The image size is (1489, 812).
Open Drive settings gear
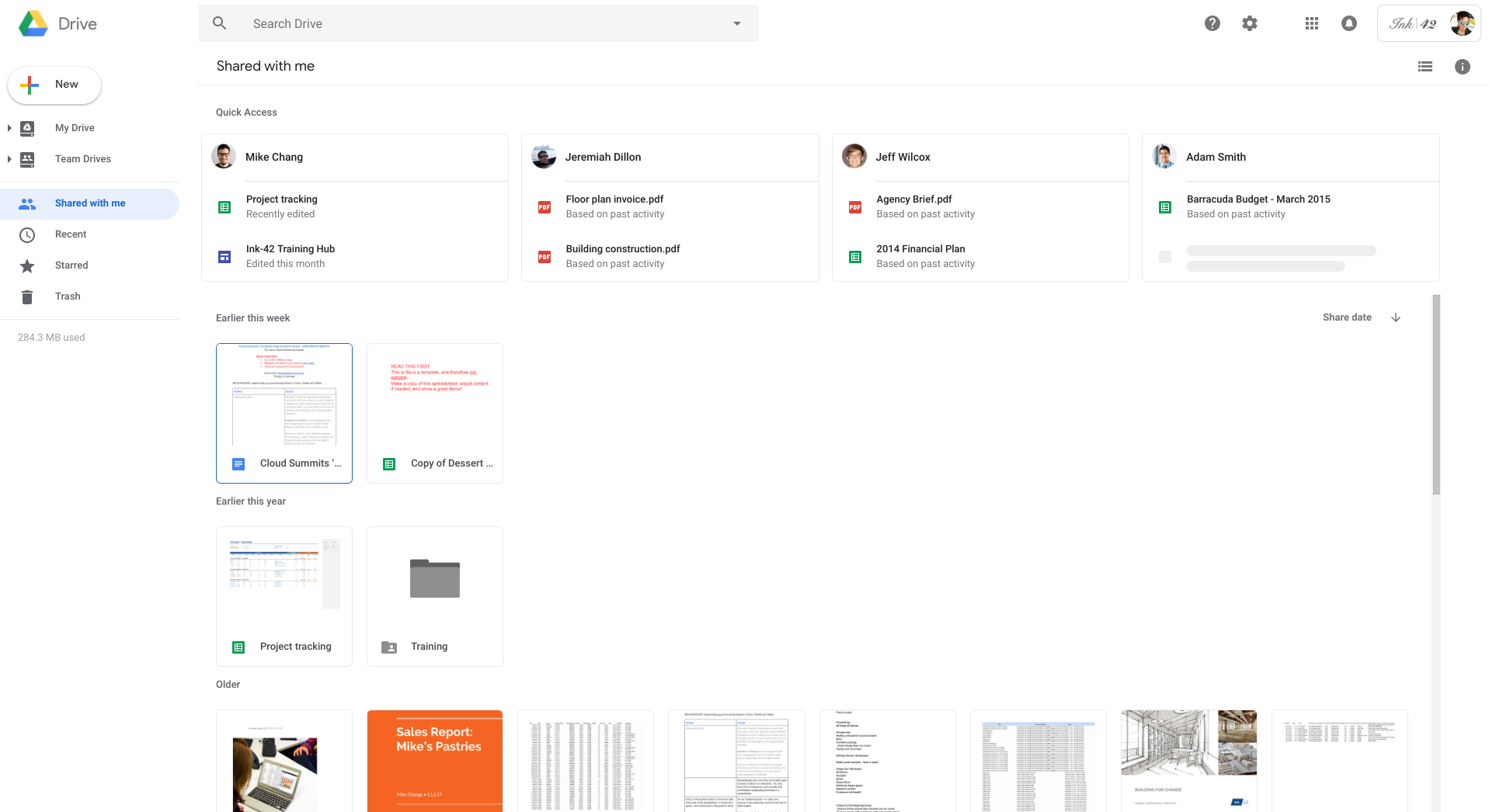coord(1250,23)
